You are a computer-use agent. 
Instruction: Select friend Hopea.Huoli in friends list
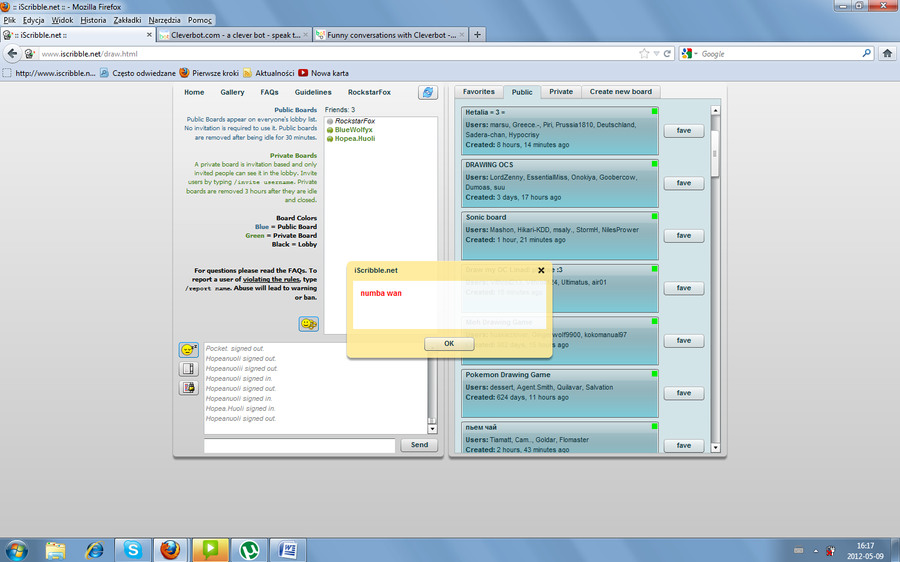pos(355,138)
